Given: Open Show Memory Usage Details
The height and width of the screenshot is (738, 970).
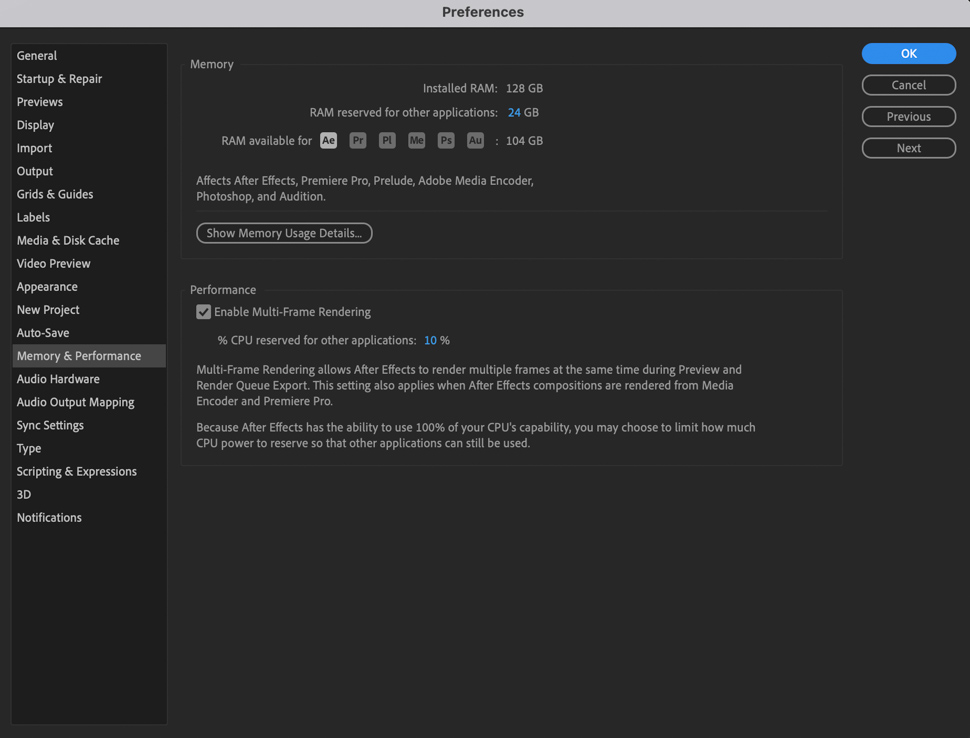Looking at the screenshot, I should (284, 233).
